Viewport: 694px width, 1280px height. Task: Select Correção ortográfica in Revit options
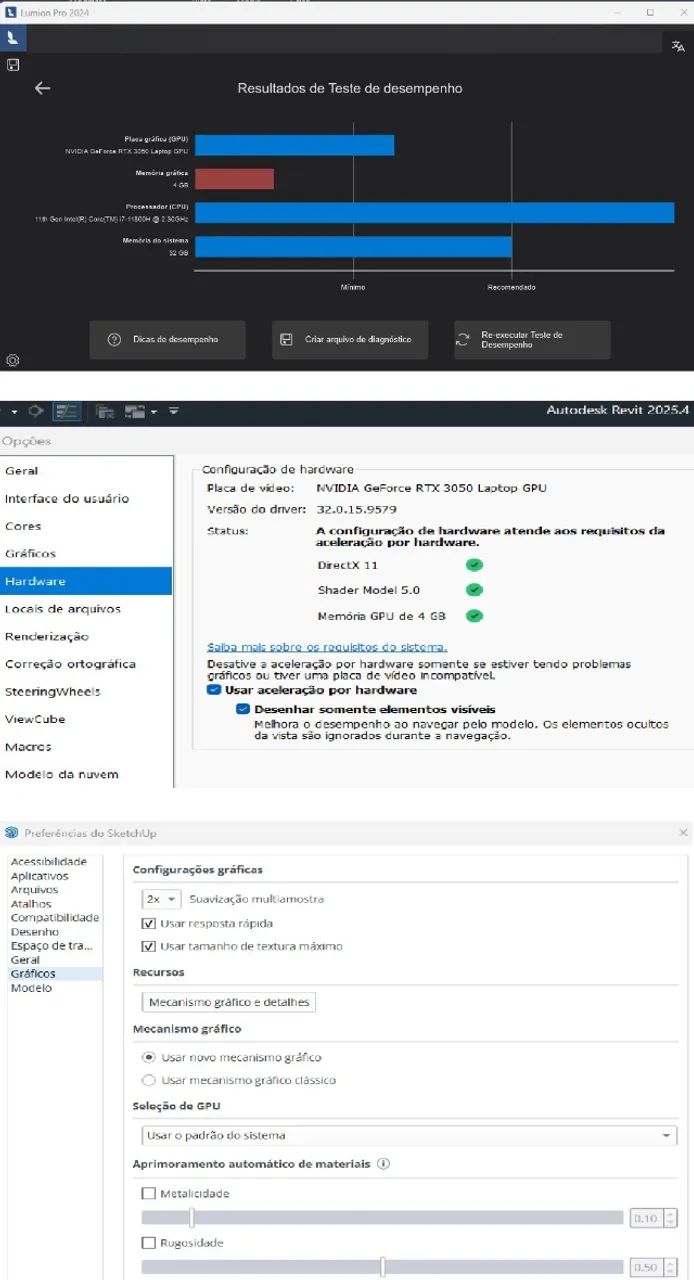(x=86, y=664)
